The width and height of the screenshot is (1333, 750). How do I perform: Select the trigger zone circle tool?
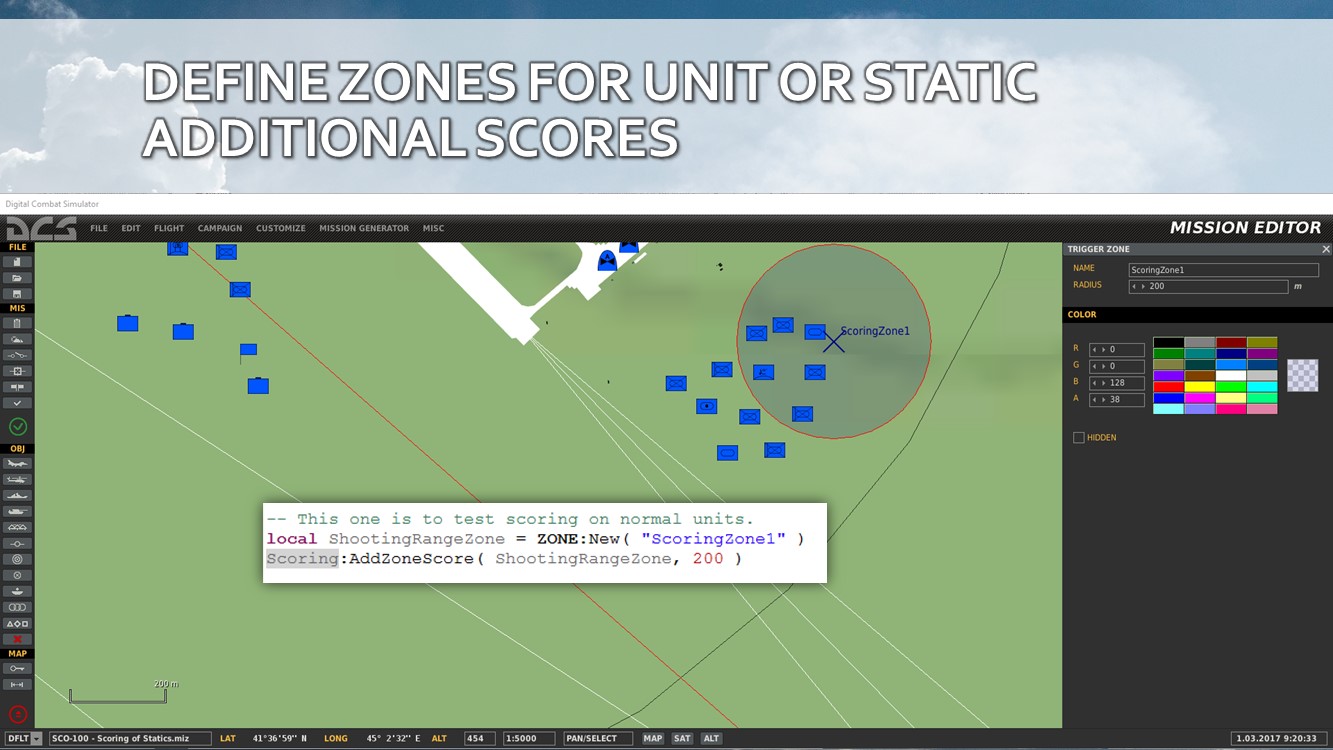[x=17, y=560]
